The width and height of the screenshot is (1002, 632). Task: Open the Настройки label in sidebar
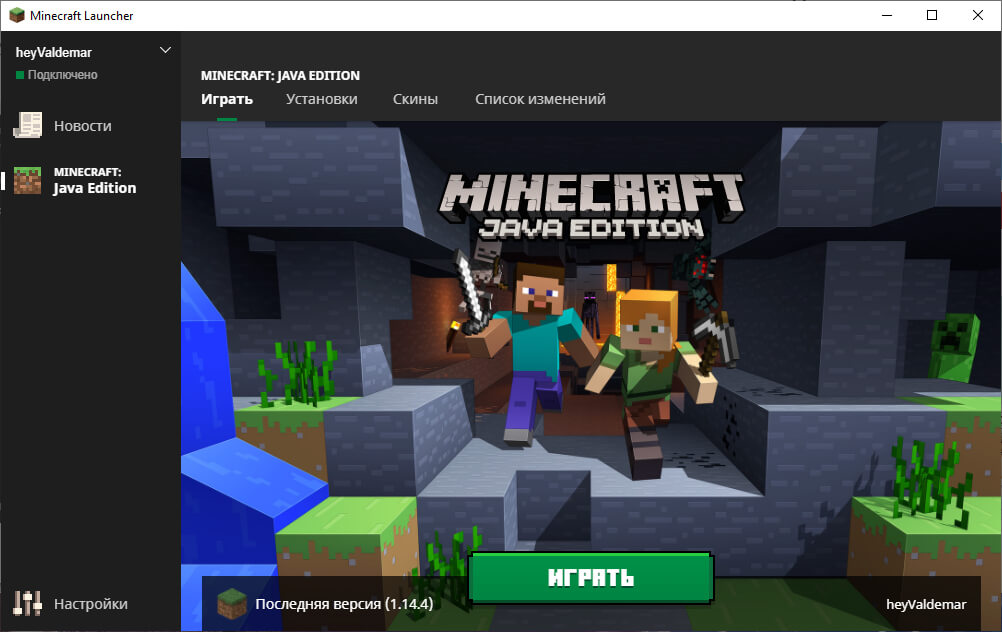point(91,604)
